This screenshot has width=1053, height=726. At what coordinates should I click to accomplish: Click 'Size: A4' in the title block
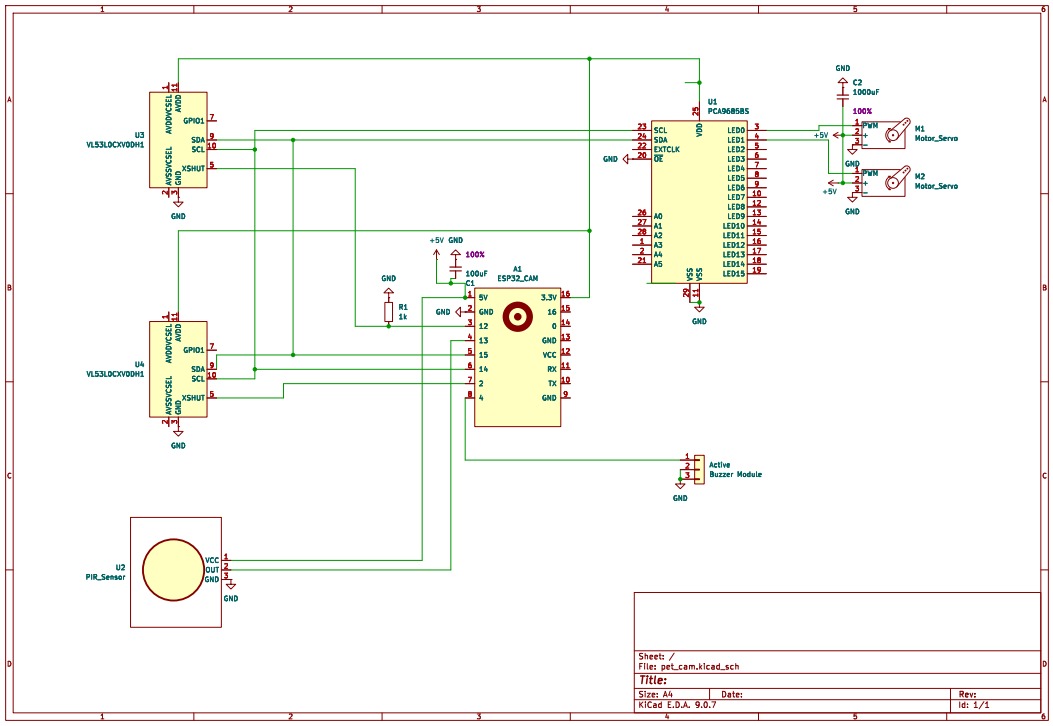point(655,694)
